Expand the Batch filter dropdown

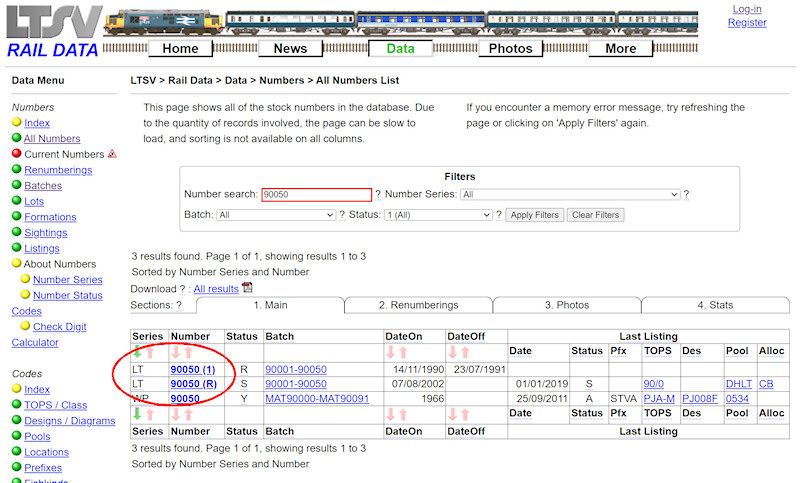(x=275, y=215)
